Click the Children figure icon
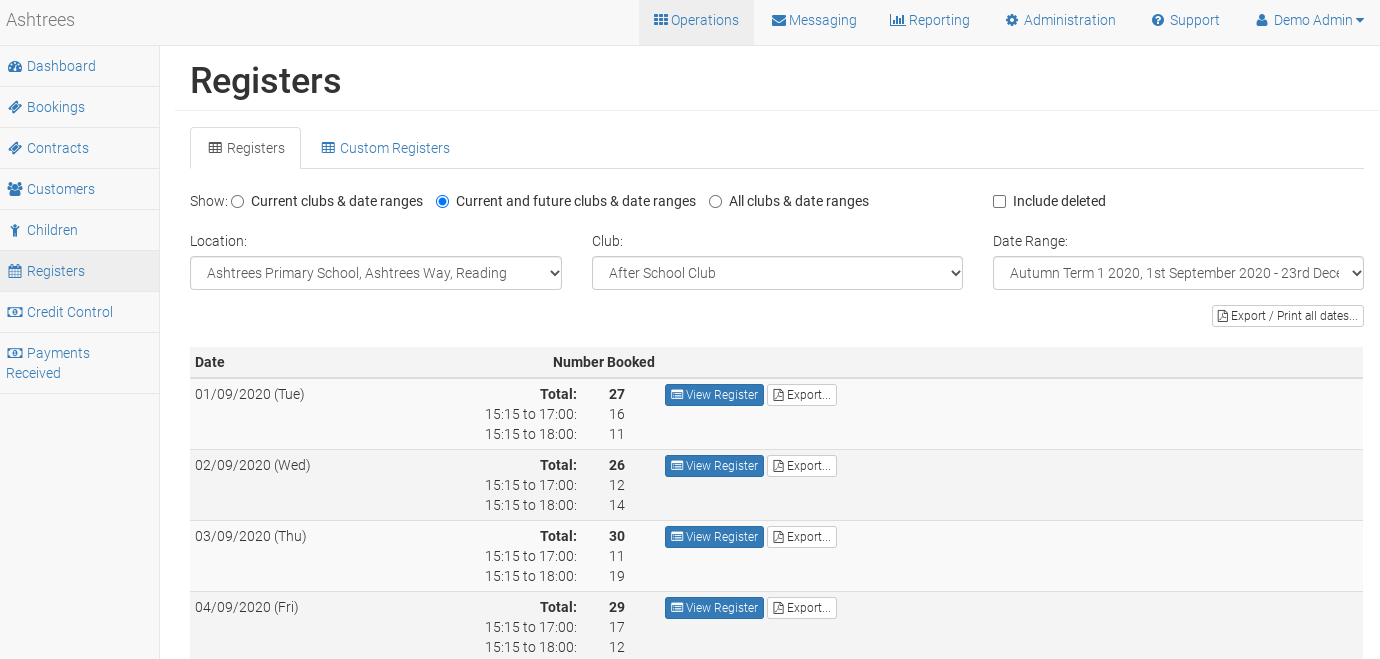Viewport: 1380px width, 659px height. point(15,231)
